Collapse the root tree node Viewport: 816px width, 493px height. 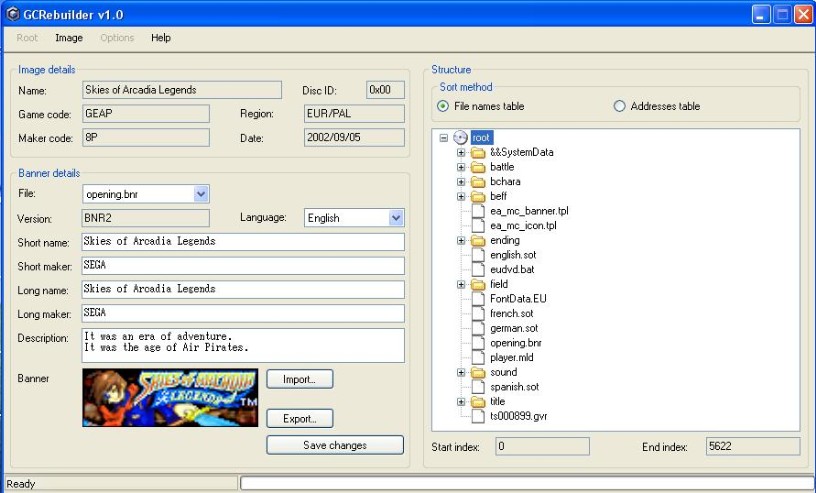click(x=443, y=138)
